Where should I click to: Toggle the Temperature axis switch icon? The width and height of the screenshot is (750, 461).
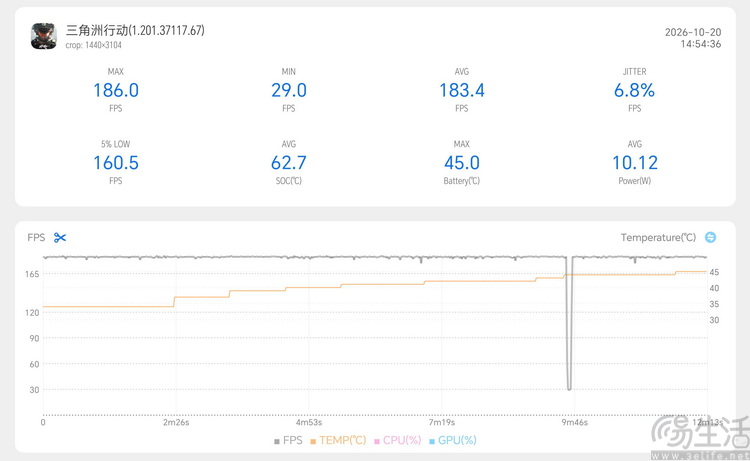(x=710, y=237)
